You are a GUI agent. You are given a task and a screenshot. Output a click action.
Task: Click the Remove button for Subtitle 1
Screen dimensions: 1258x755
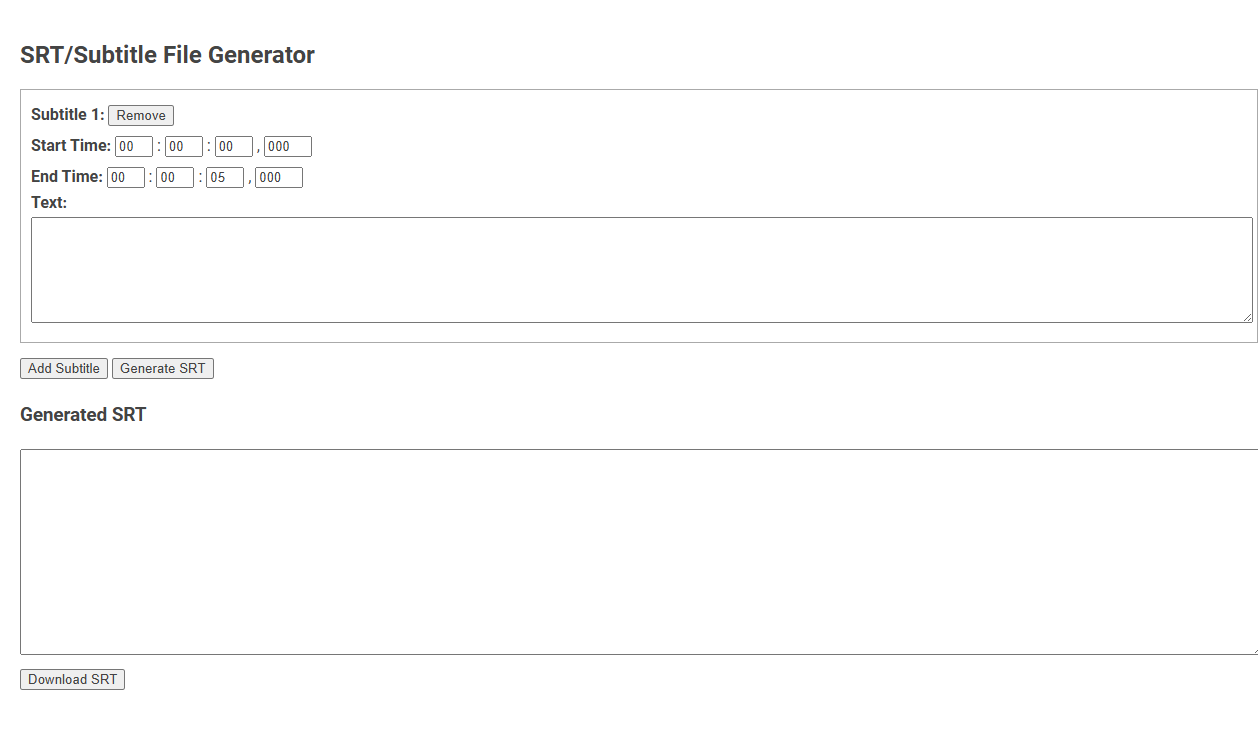pos(140,115)
